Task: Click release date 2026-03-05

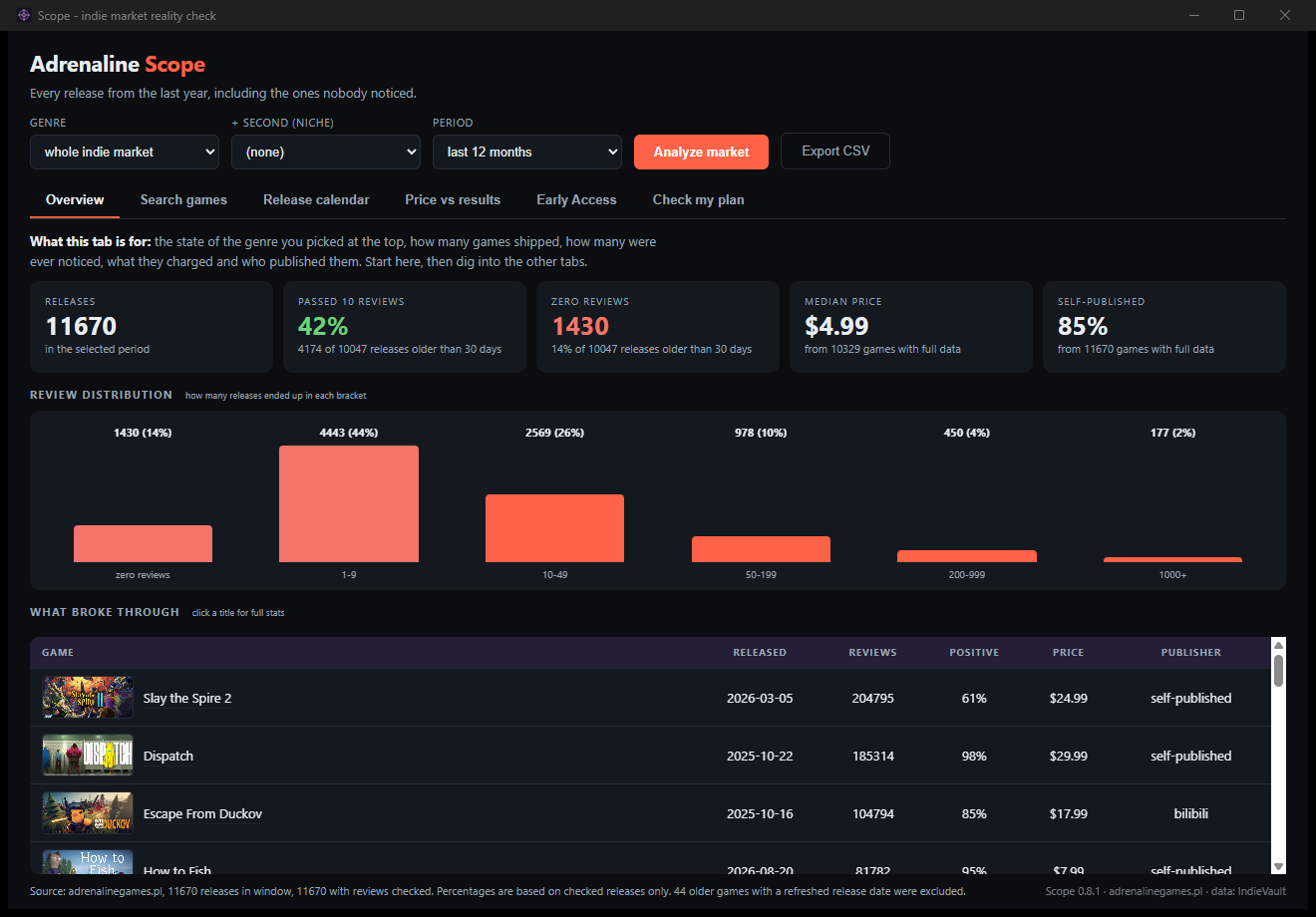Action: click(x=760, y=698)
